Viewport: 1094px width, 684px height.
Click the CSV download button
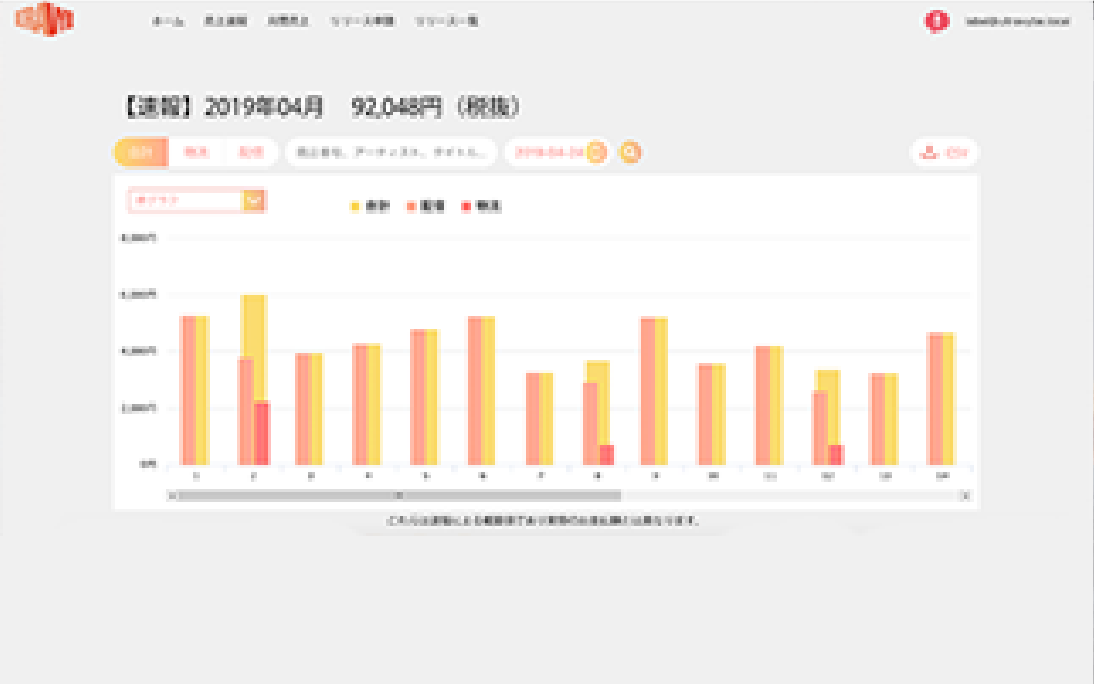[945, 152]
